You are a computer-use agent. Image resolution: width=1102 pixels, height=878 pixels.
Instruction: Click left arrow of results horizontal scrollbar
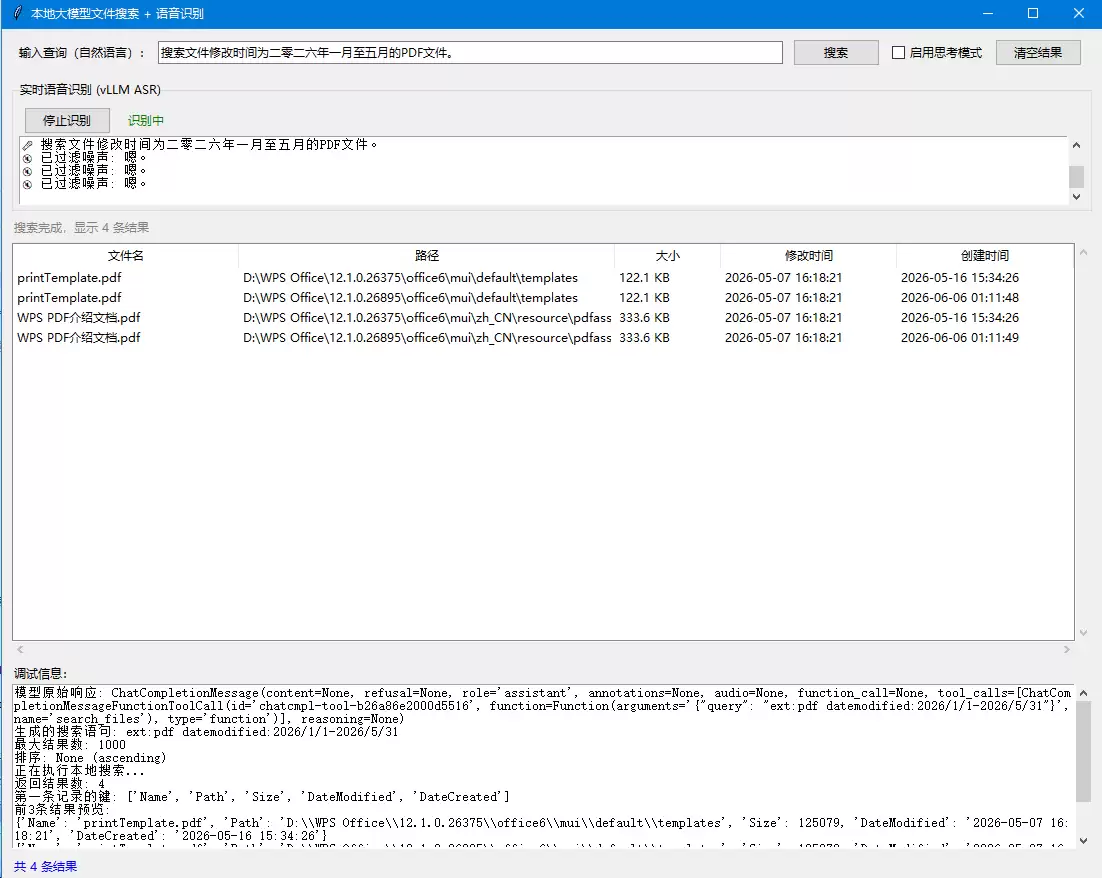click(x=20, y=650)
